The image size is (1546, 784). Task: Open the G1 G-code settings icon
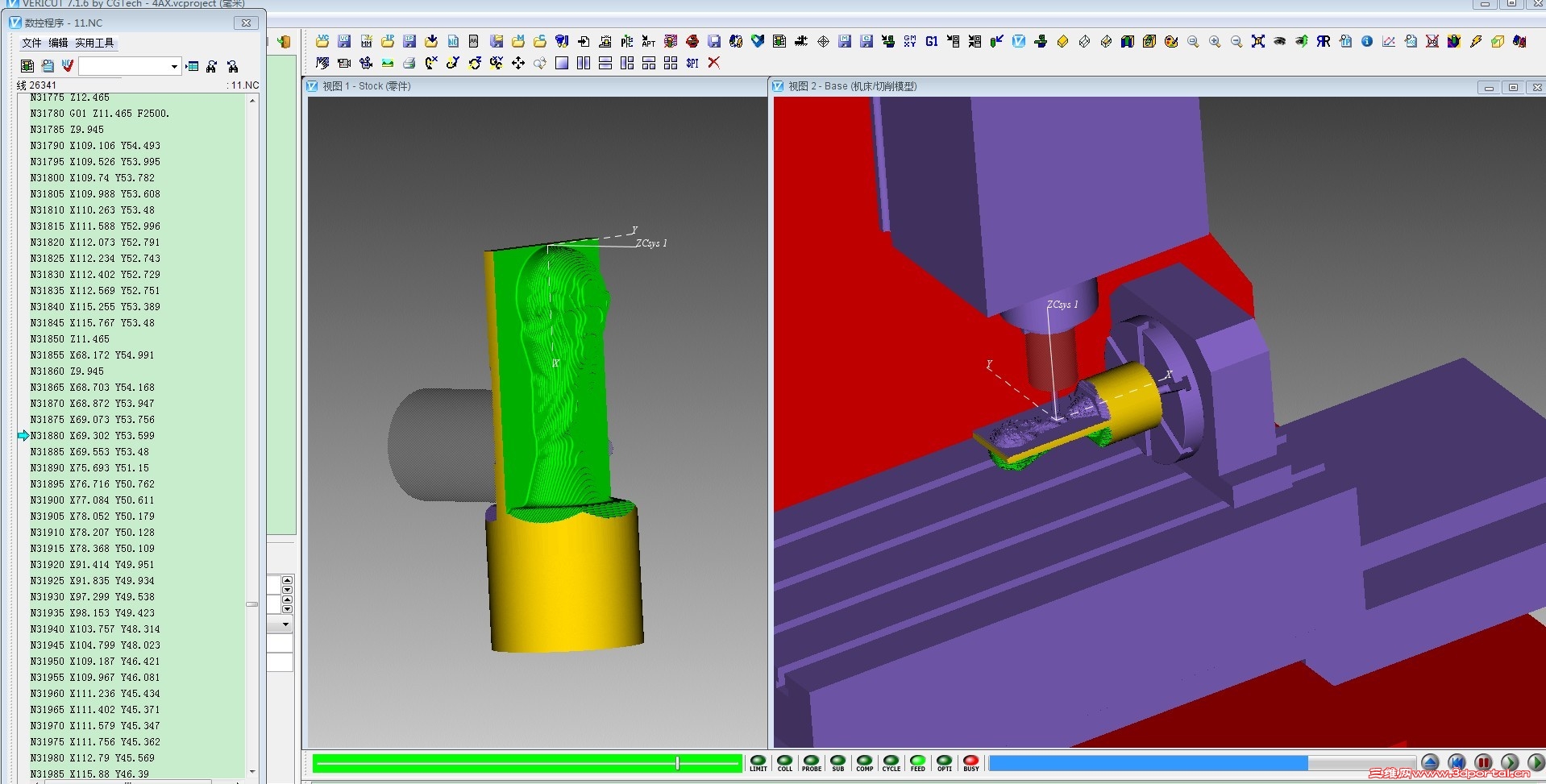(932, 41)
